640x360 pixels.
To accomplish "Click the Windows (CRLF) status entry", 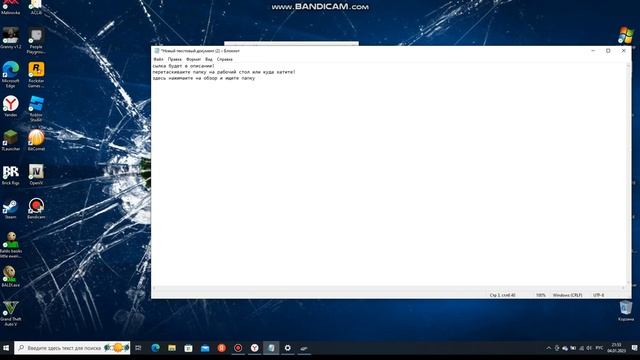I will click(567, 295).
